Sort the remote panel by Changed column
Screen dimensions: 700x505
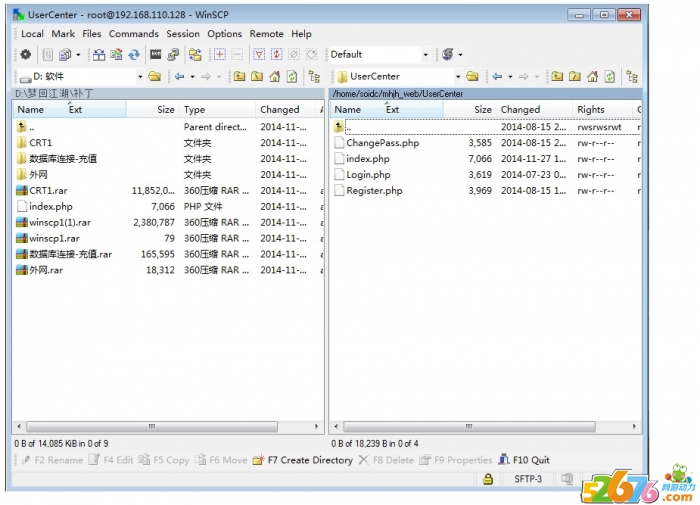click(534, 109)
